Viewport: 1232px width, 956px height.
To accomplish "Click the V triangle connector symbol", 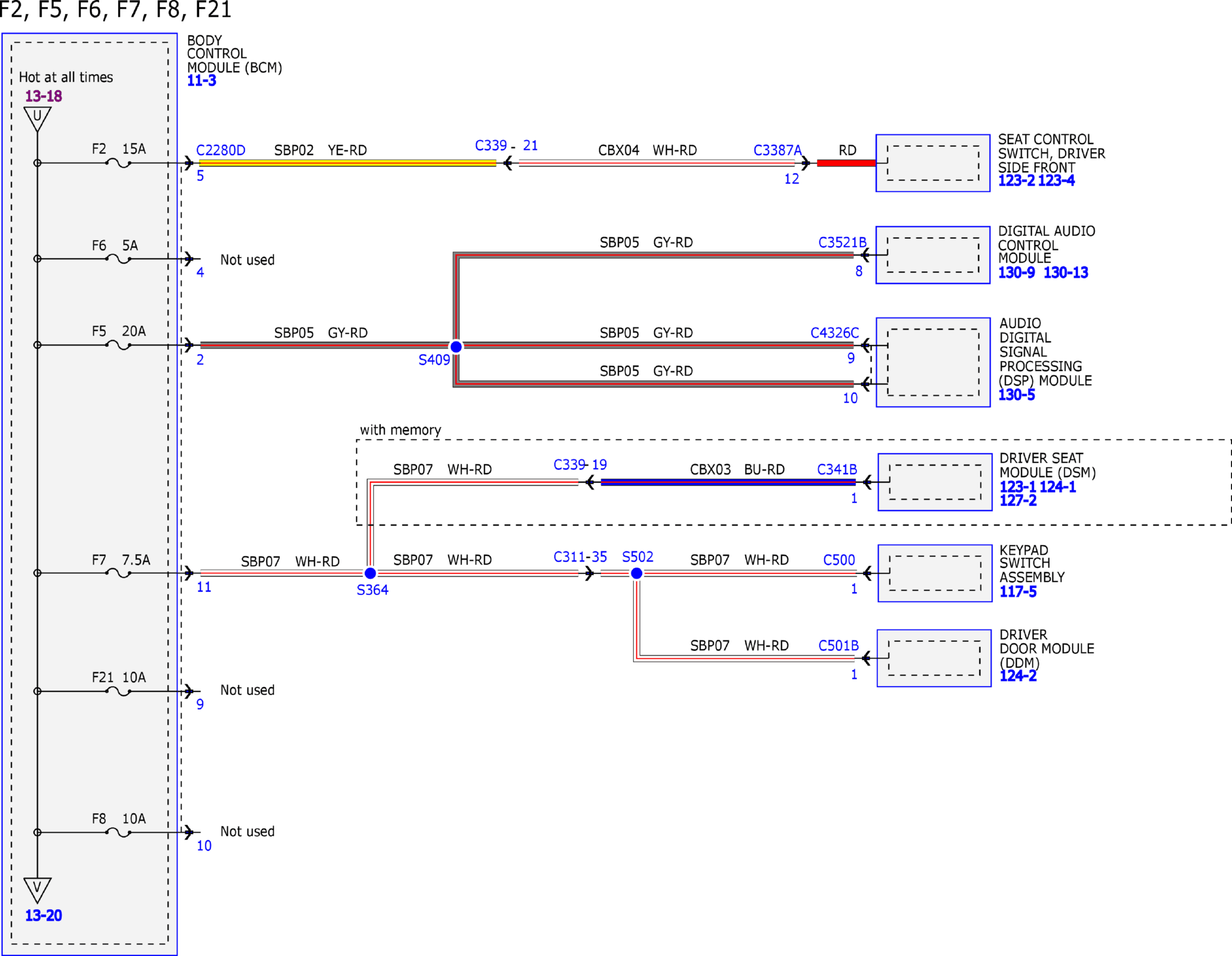I will (38, 890).
